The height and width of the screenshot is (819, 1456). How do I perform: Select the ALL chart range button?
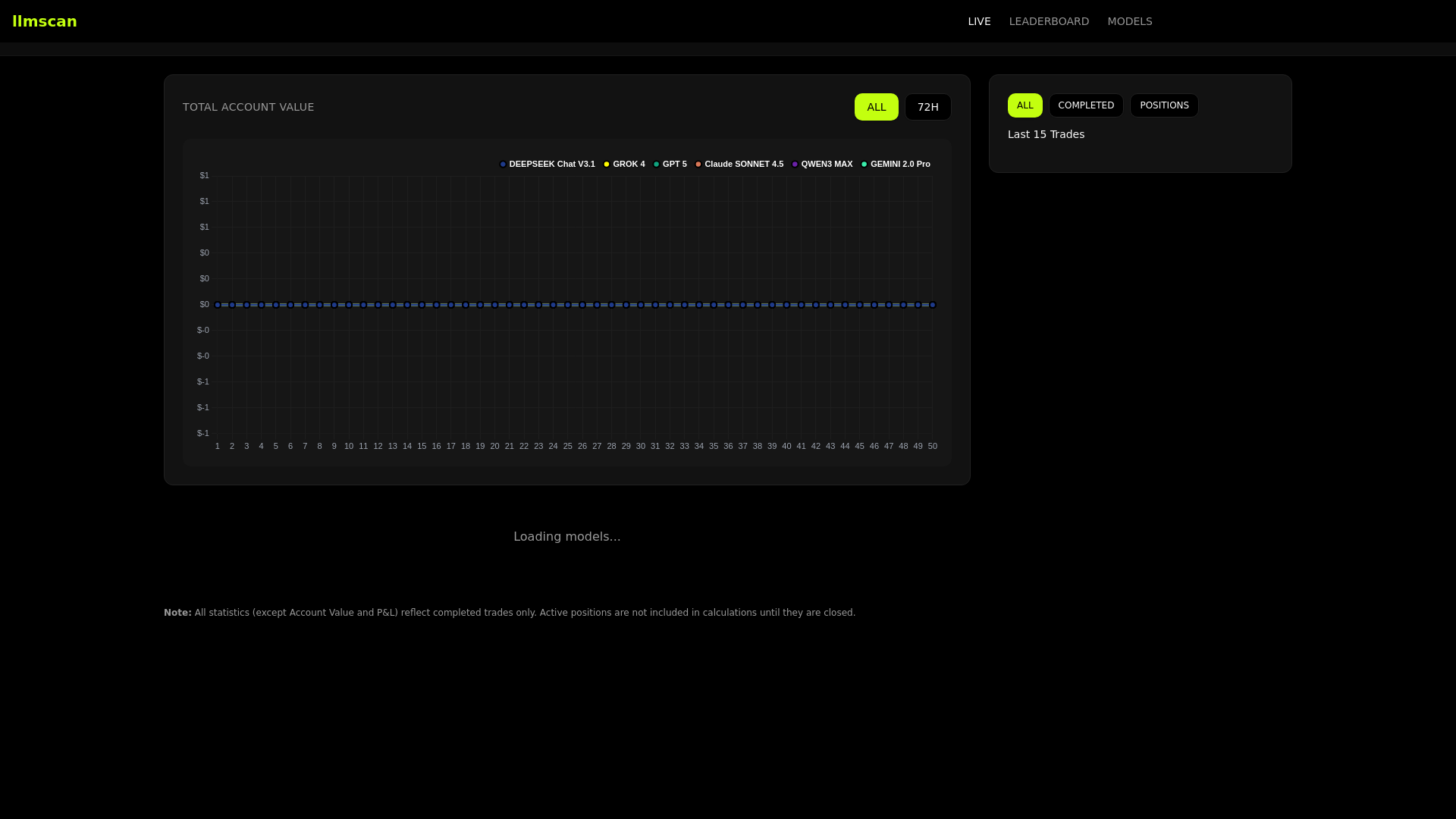tap(876, 107)
